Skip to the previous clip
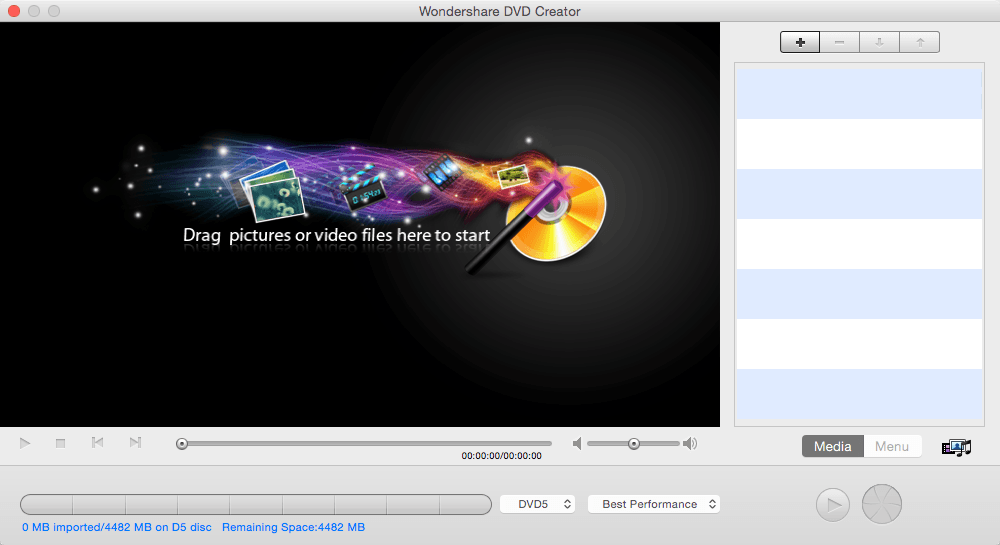1000x545 pixels. [x=97, y=442]
